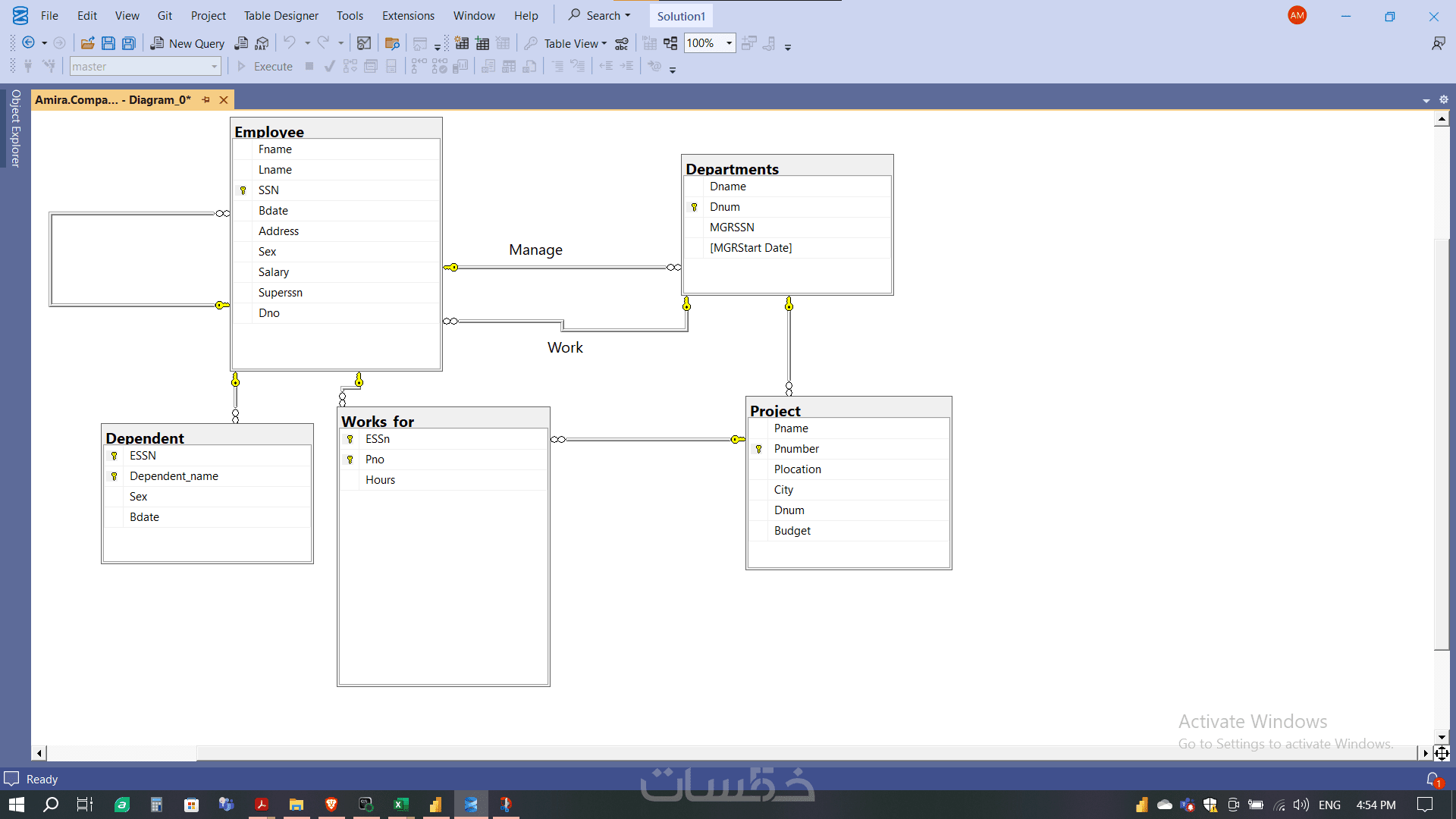Image resolution: width=1456 pixels, height=819 pixels.
Task: Toggle auto-hide on Object Explorer side tab
Action: coord(15,129)
